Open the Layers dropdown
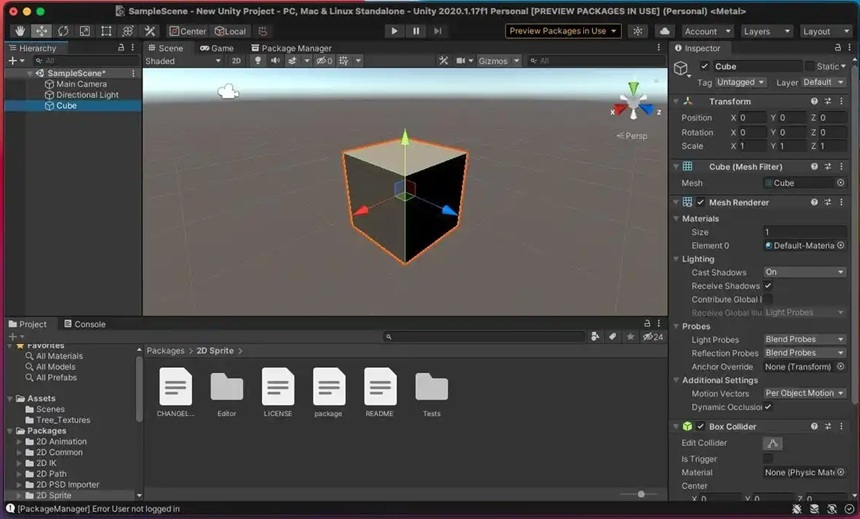 (766, 32)
